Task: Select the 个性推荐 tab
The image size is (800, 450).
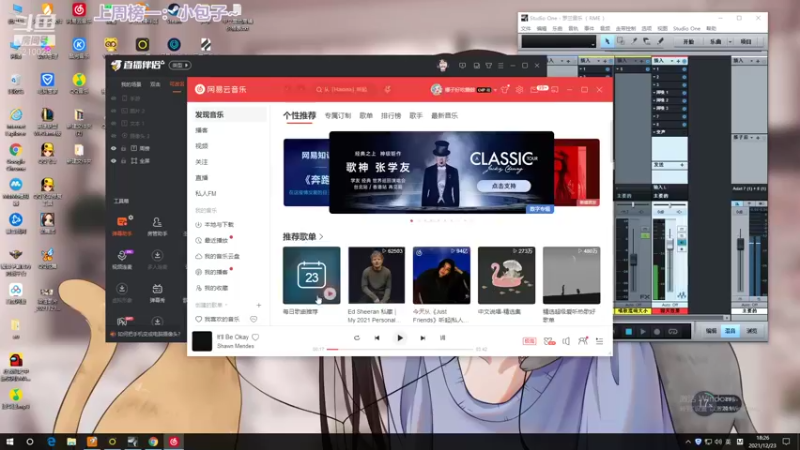Action: [x=299, y=116]
